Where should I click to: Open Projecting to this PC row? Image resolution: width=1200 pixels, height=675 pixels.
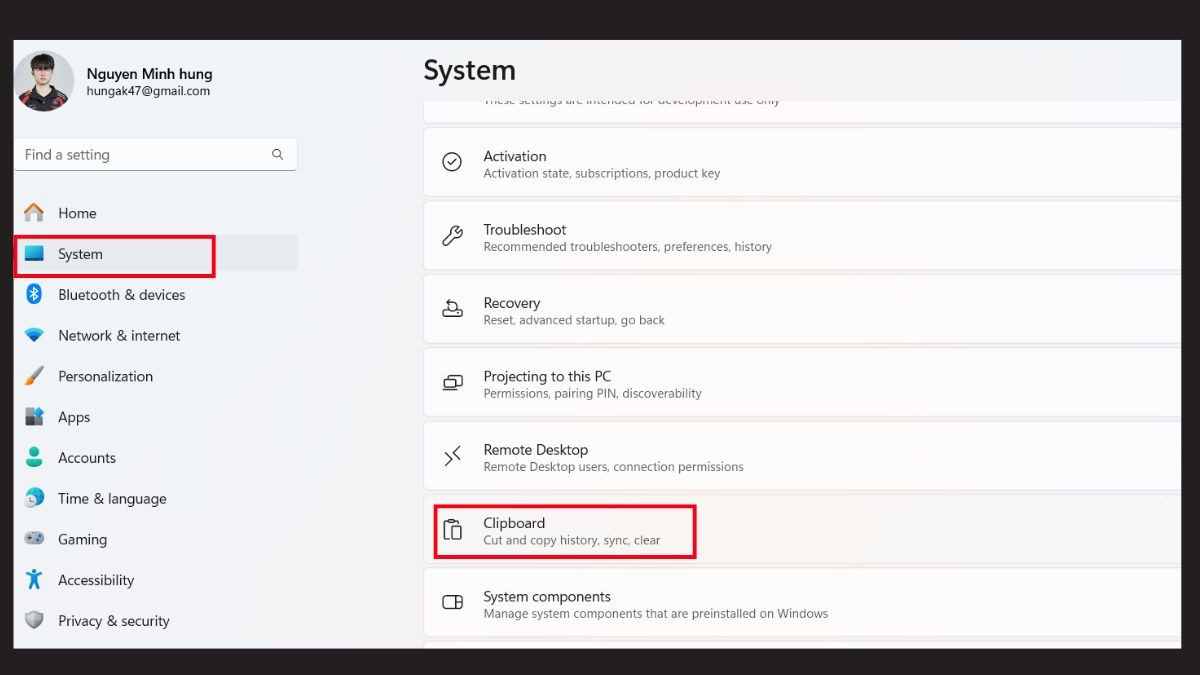pos(802,383)
